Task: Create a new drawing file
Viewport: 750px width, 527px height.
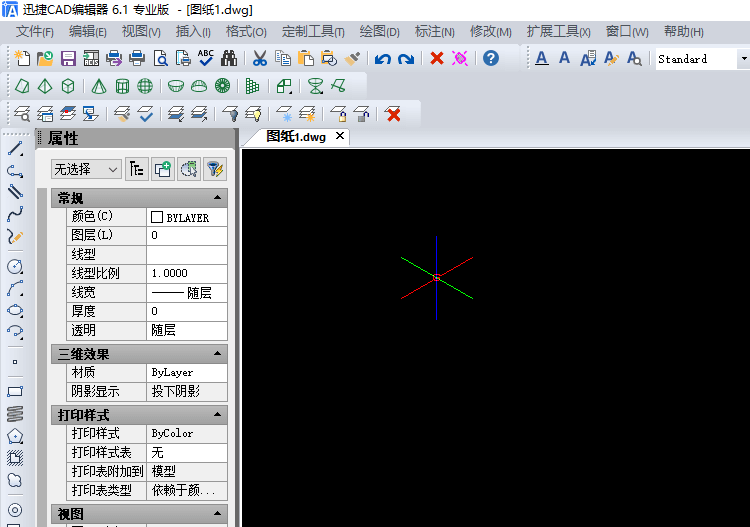Action: (22, 58)
